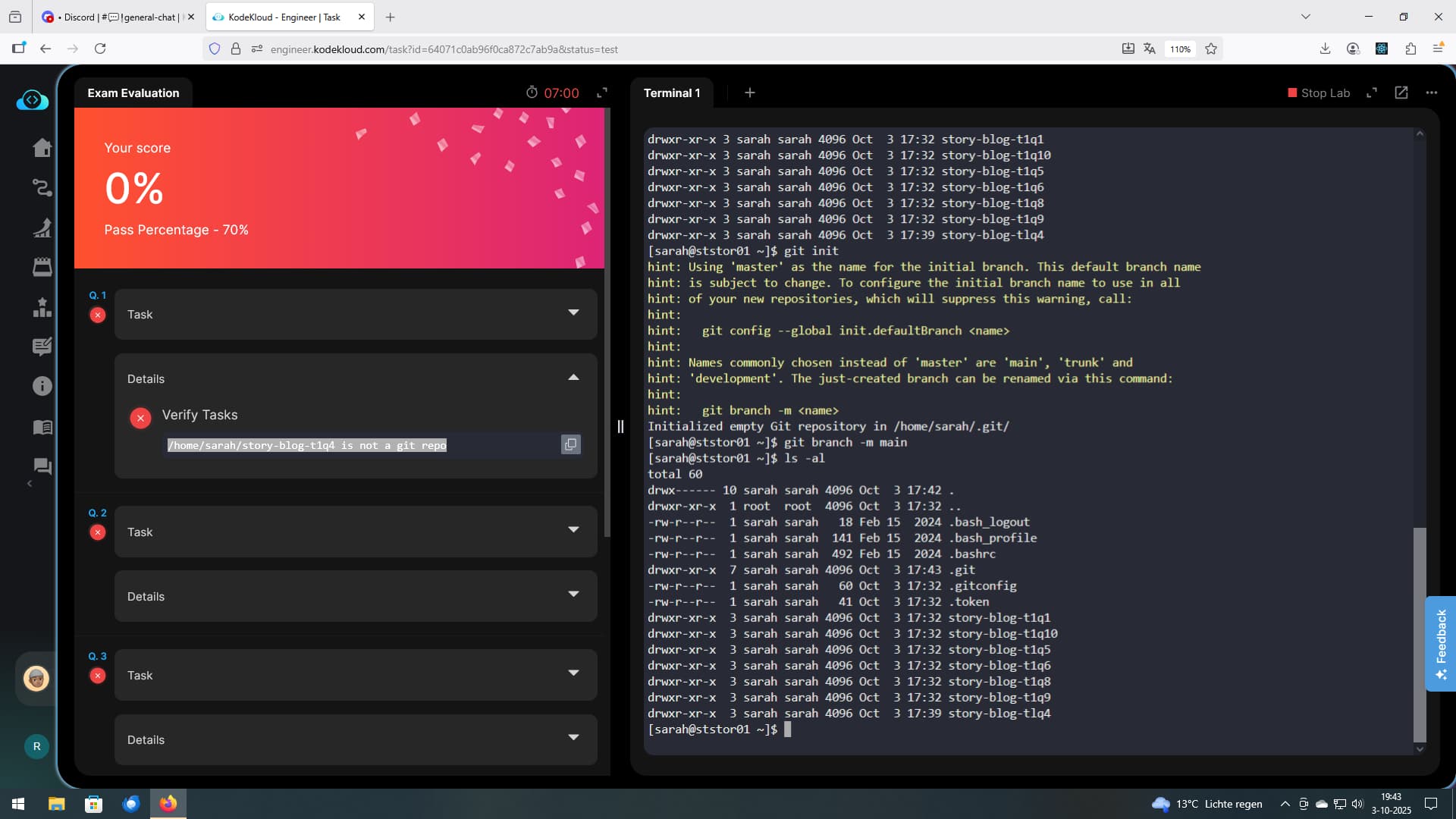Select the Terminal 1 tab
Screen dimensions: 1456x819
click(x=672, y=93)
